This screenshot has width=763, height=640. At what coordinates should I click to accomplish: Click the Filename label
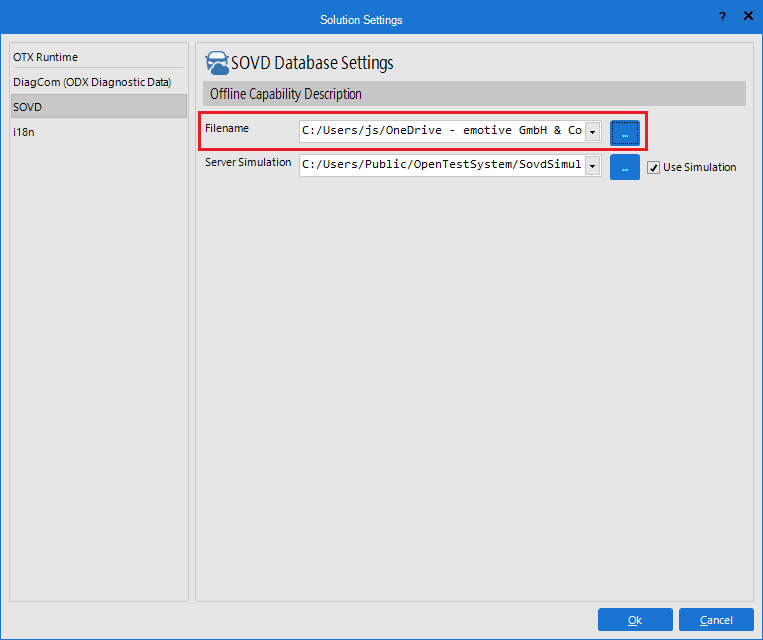click(x=227, y=128)
